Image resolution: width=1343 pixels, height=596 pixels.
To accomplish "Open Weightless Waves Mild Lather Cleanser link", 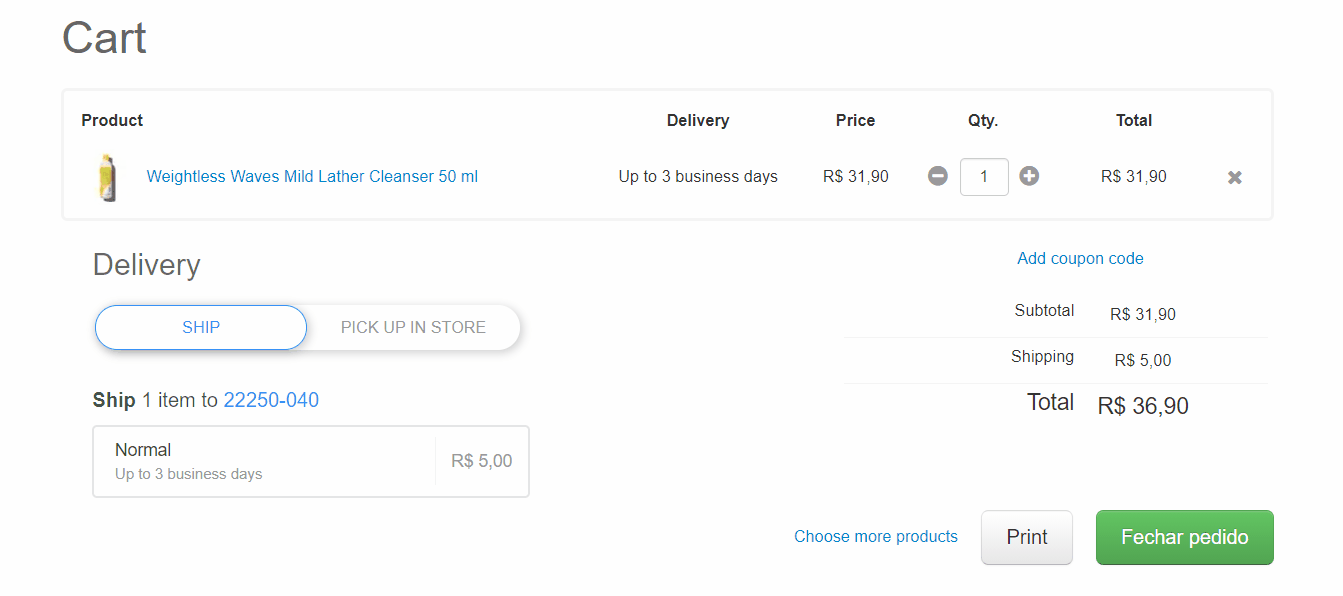I will click(x=312, y=177).
